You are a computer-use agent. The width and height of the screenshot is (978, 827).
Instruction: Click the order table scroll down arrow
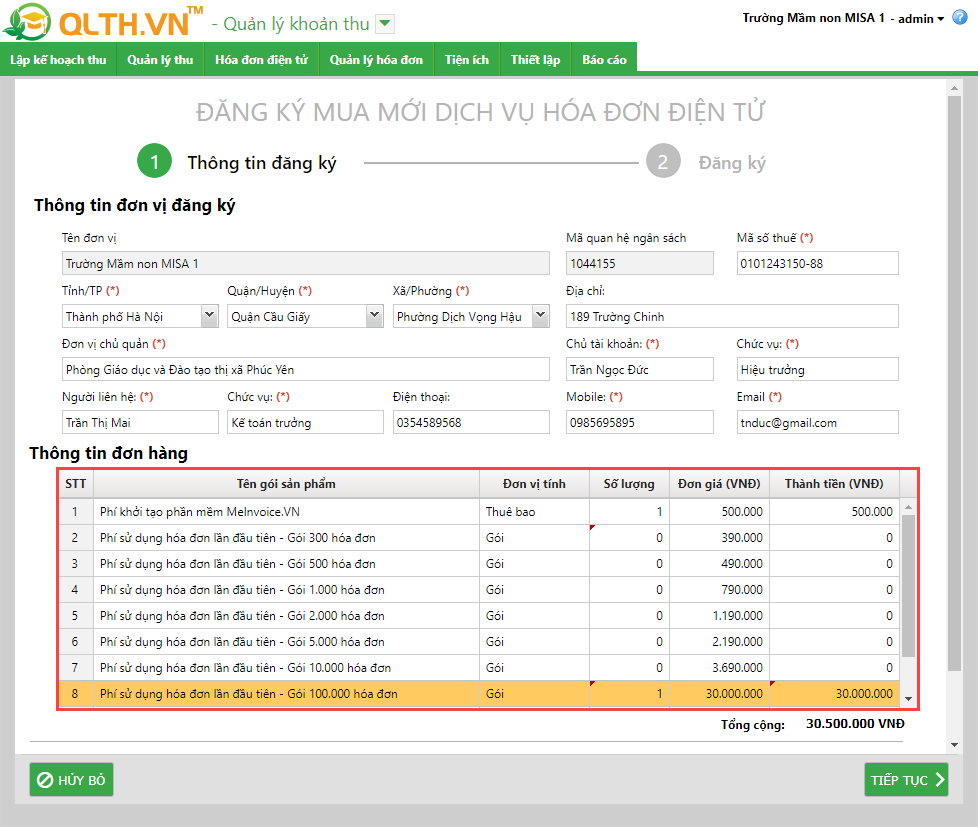tap(908, 699)
